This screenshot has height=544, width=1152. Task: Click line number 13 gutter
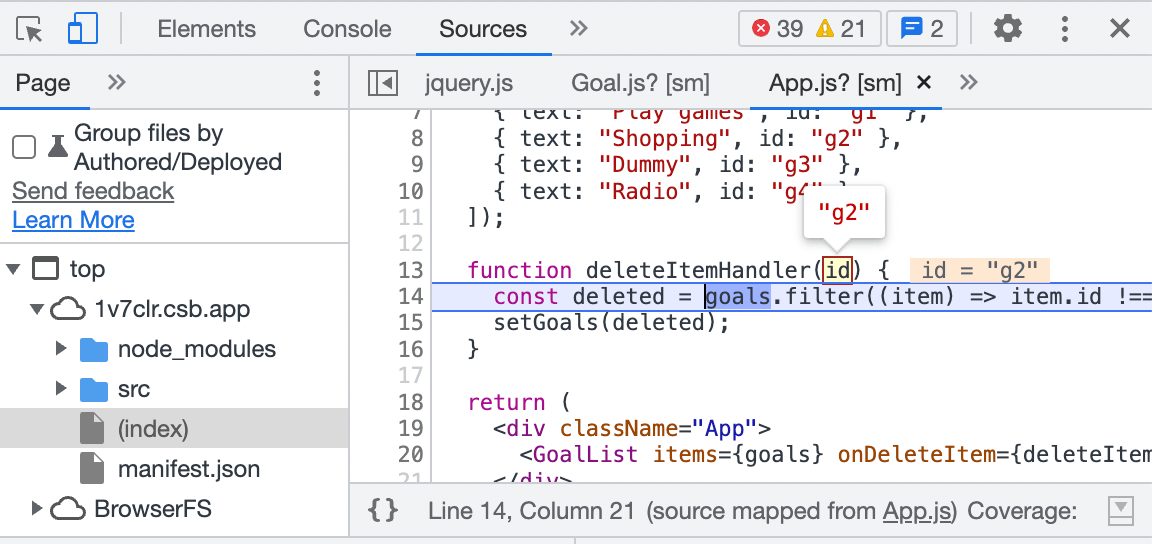tap(413, 271)
